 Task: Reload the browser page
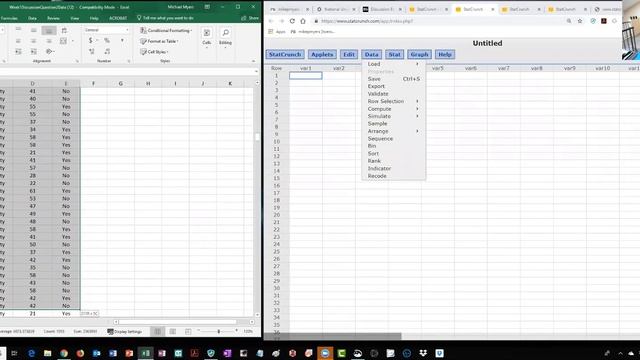tap(292, 21)
